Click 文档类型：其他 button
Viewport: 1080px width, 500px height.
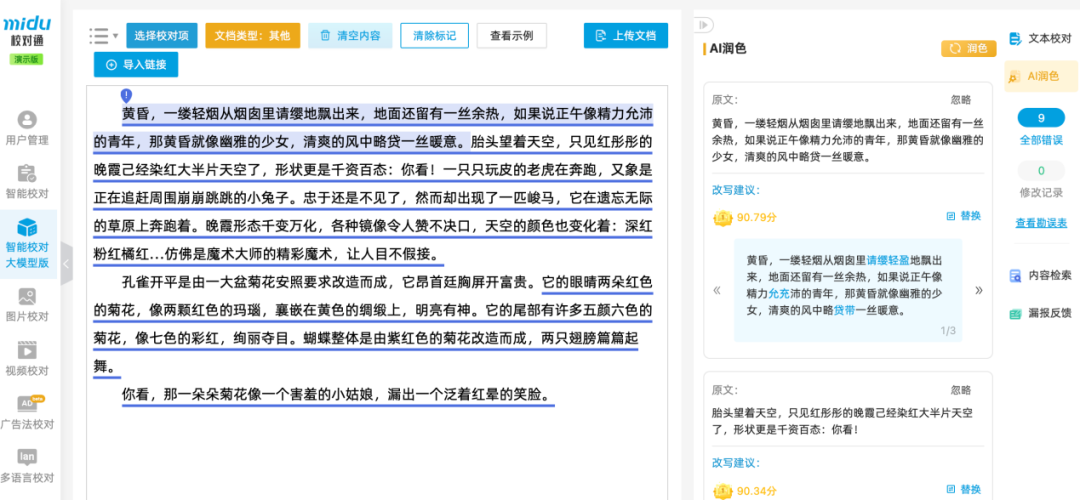point(253,36)
